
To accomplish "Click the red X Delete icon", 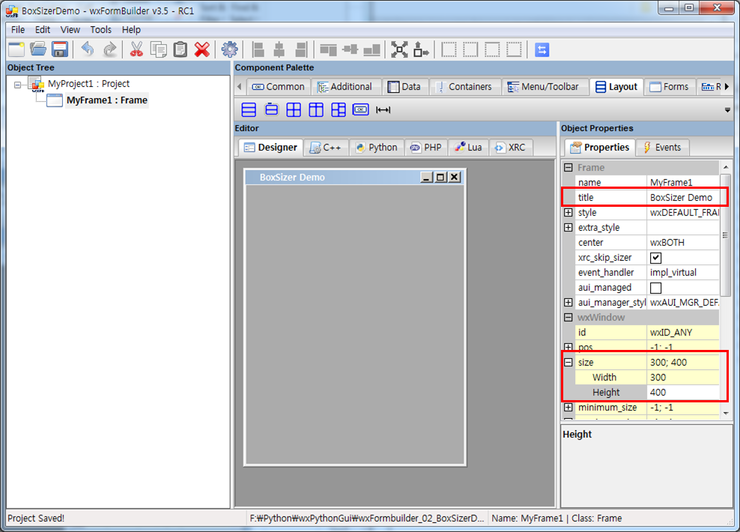I will coord(202,49).
